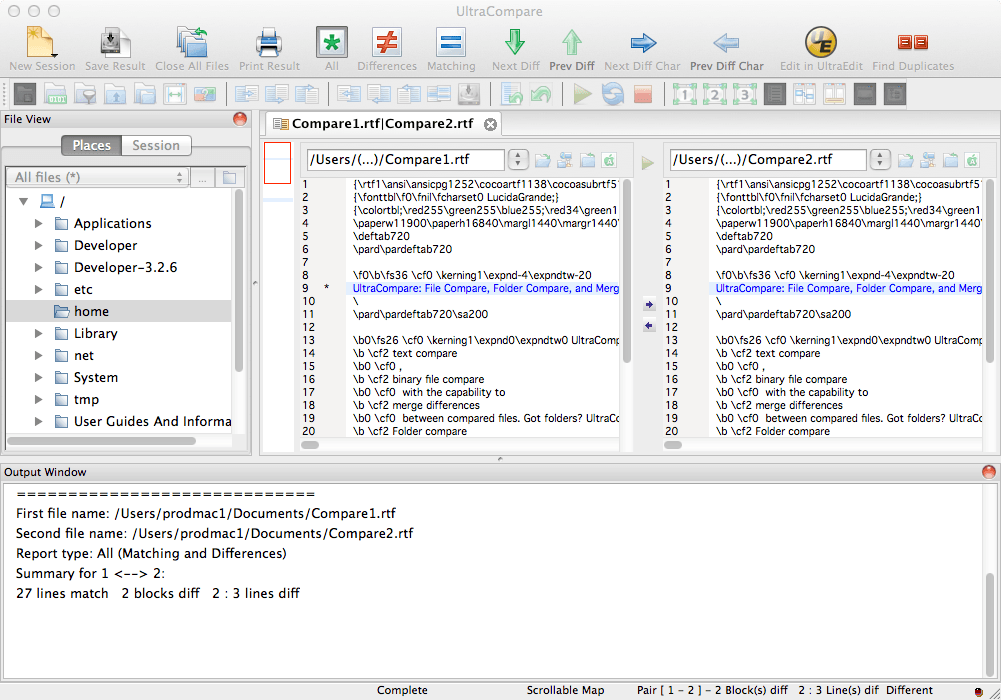This screenshot has height=700, width=1001.
Task: Go to Prev Diff
Action: (571, 49)
